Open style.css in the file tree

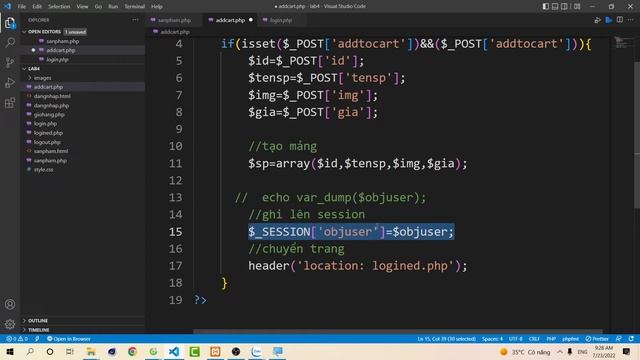44,169
